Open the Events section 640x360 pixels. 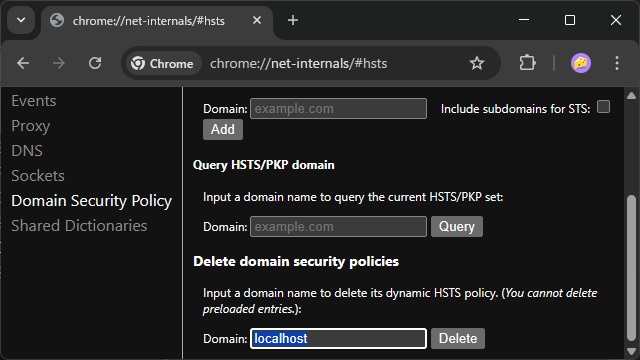[x=33, y=101]
